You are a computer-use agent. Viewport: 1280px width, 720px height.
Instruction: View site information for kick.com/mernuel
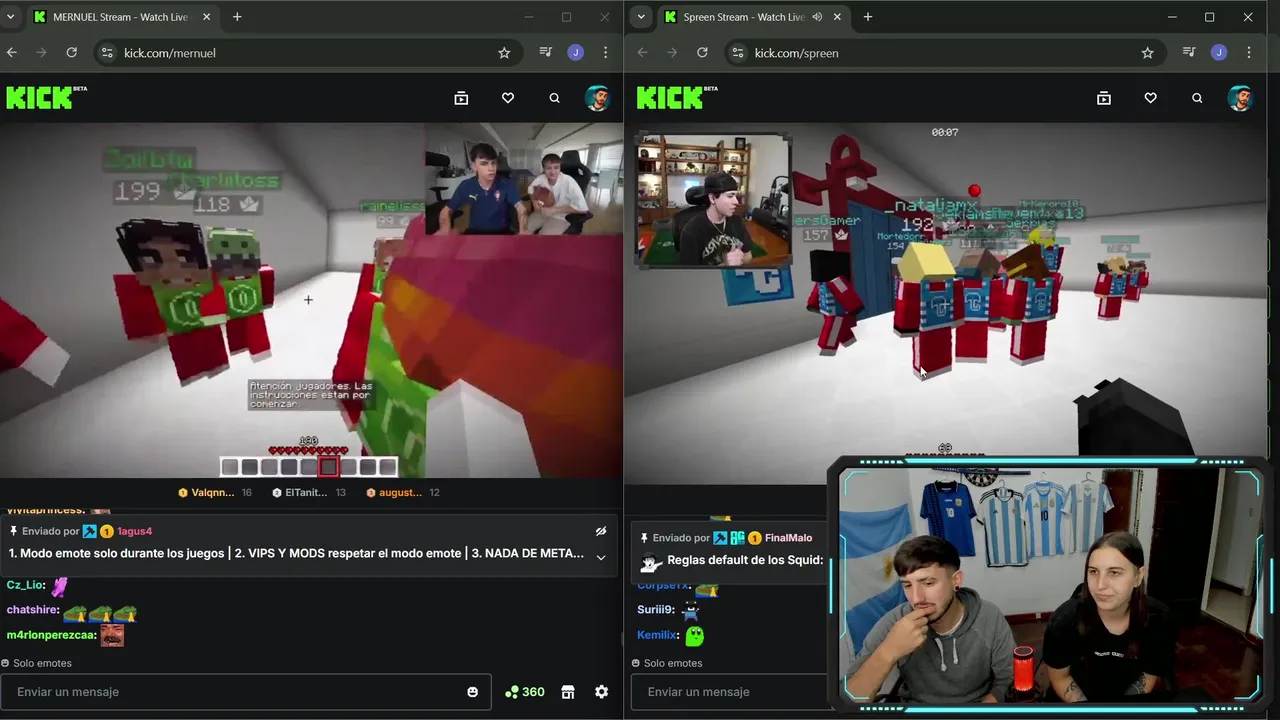click(108, 53)
